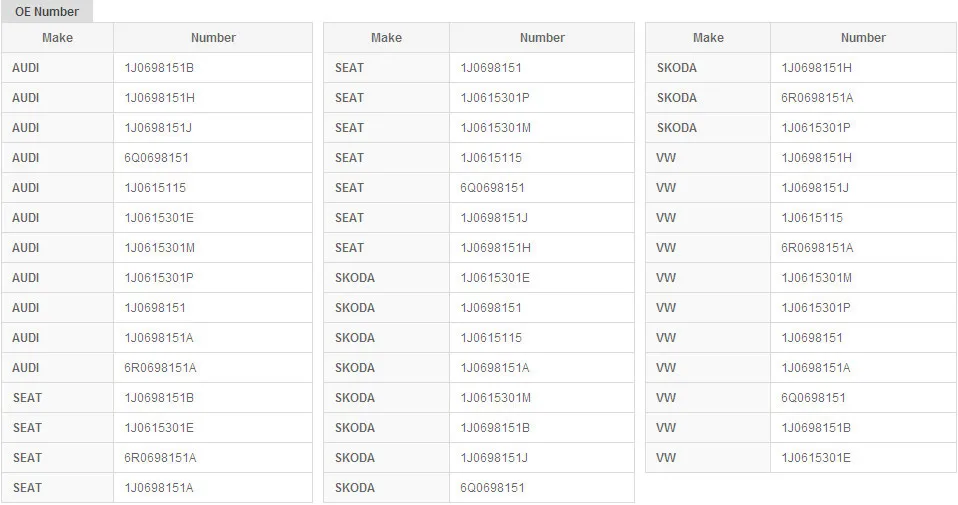Screen dimensions: 958x505
Task: Click the SKODA 6Q0698151 number cell
Action: [492, 488]
